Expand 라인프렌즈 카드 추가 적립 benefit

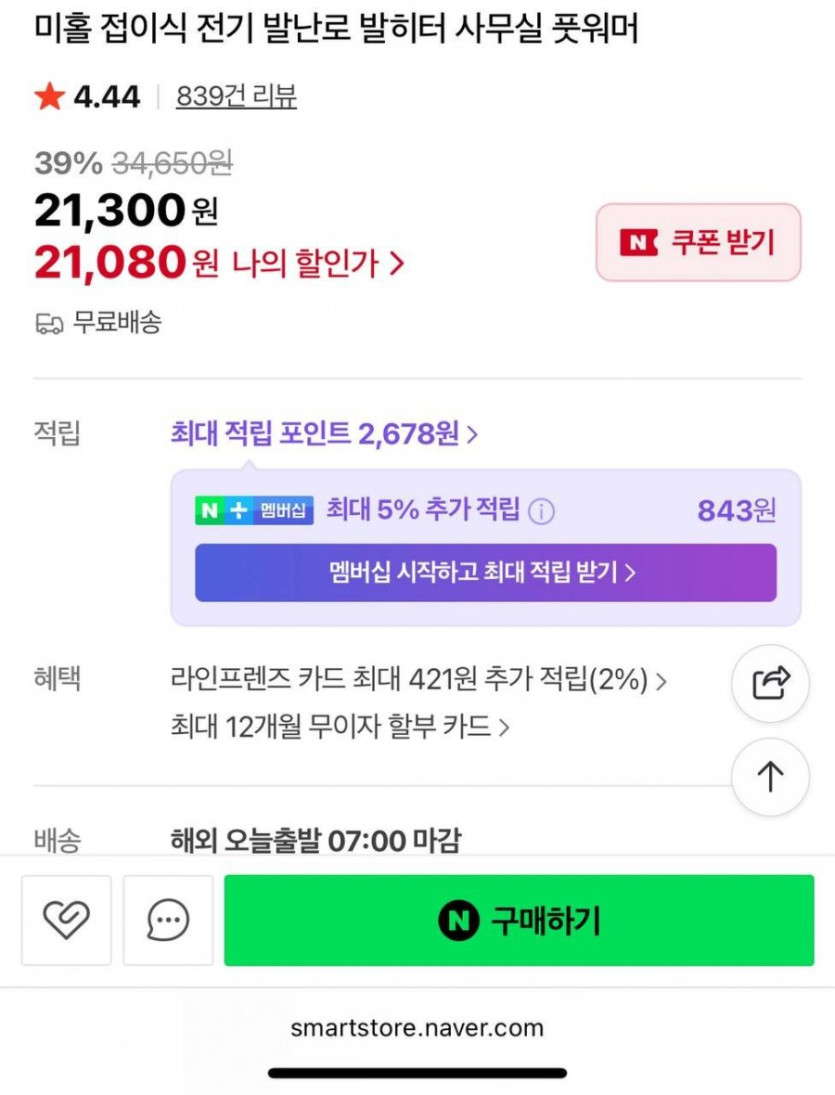click(418, 682)
